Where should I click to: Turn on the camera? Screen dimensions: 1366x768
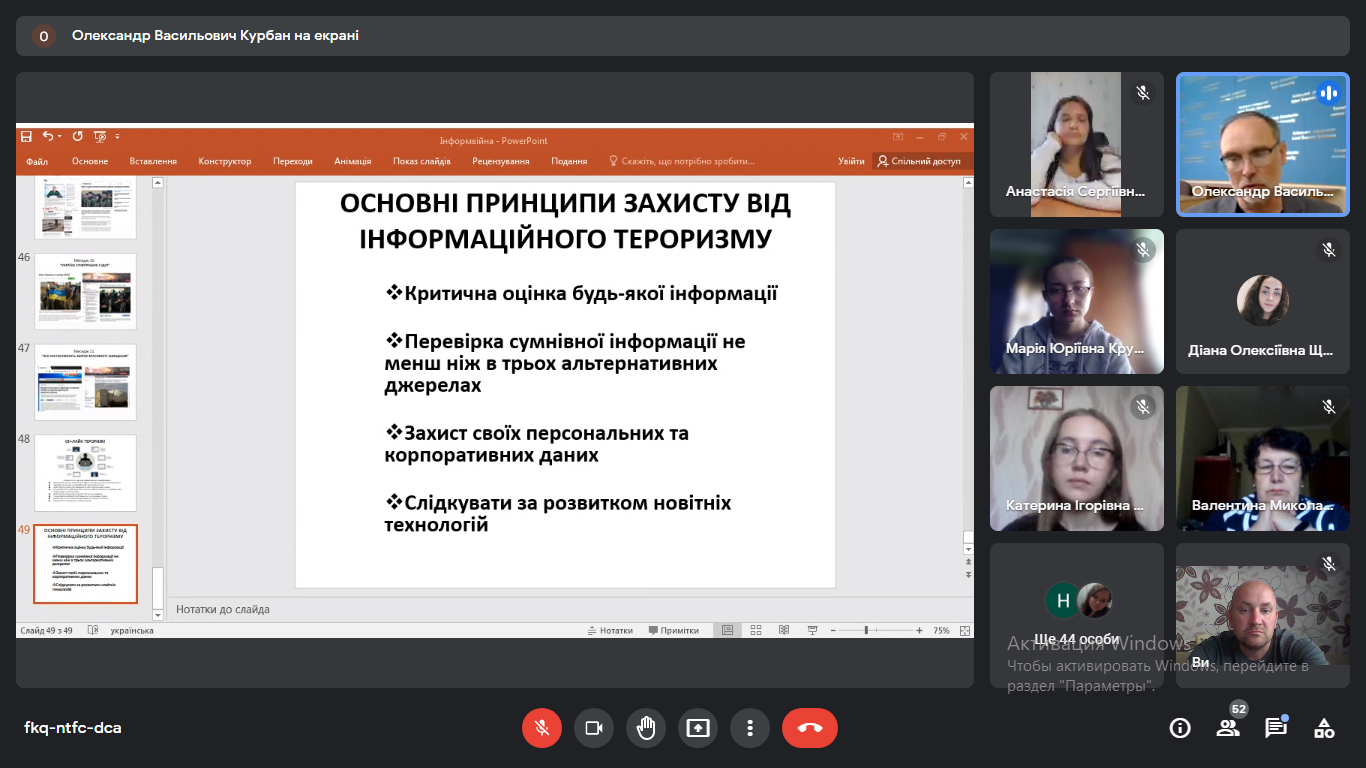click(x=594, y=728)
